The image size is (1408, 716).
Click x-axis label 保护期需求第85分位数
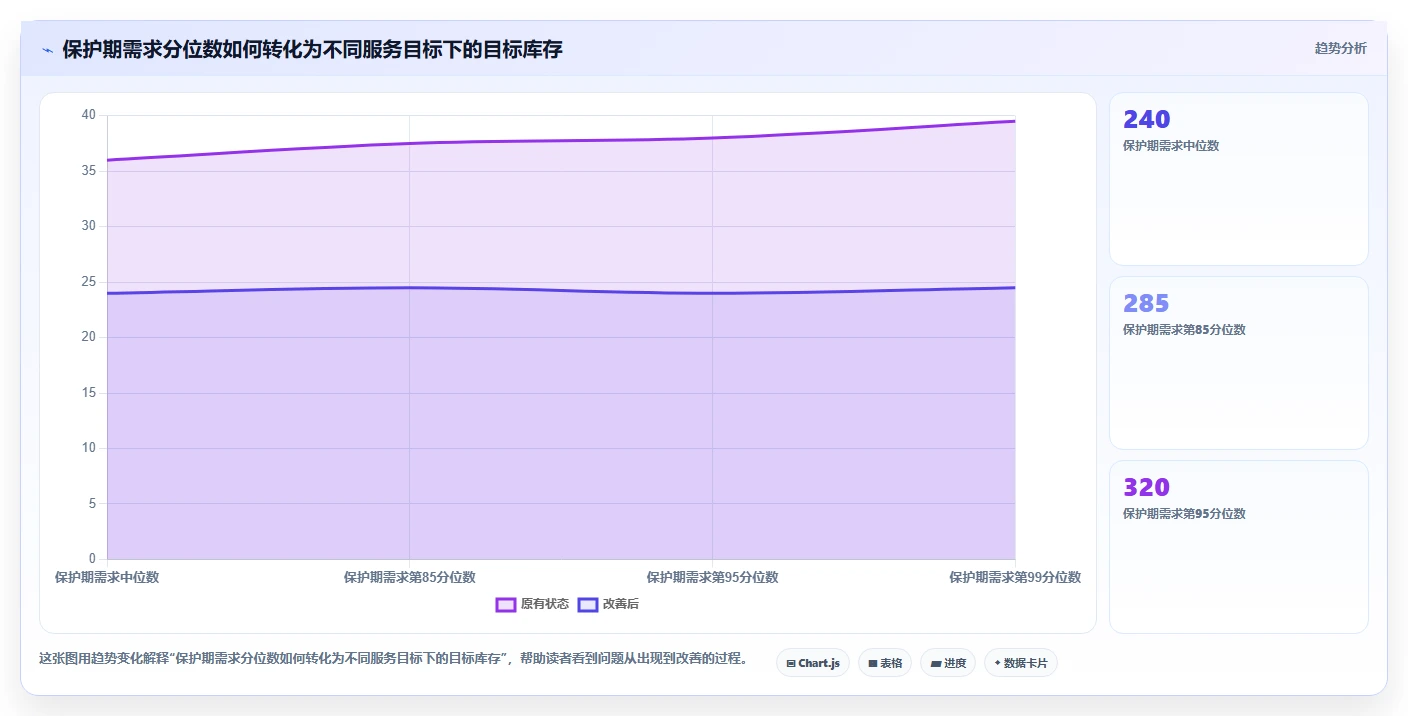(x=410, y=577)
